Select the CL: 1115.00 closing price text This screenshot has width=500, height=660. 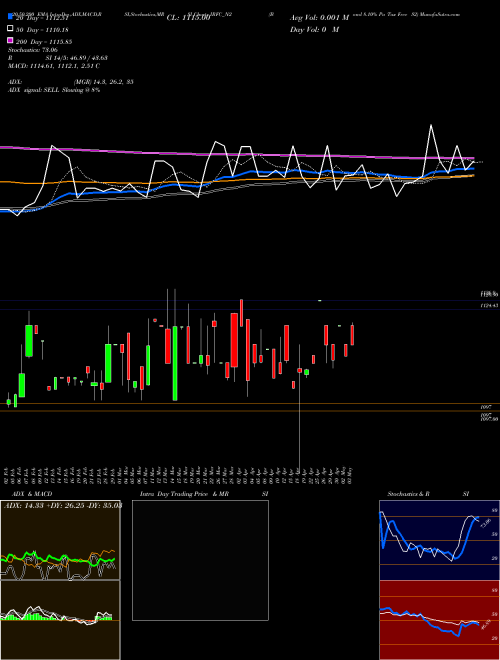(188, 17)
